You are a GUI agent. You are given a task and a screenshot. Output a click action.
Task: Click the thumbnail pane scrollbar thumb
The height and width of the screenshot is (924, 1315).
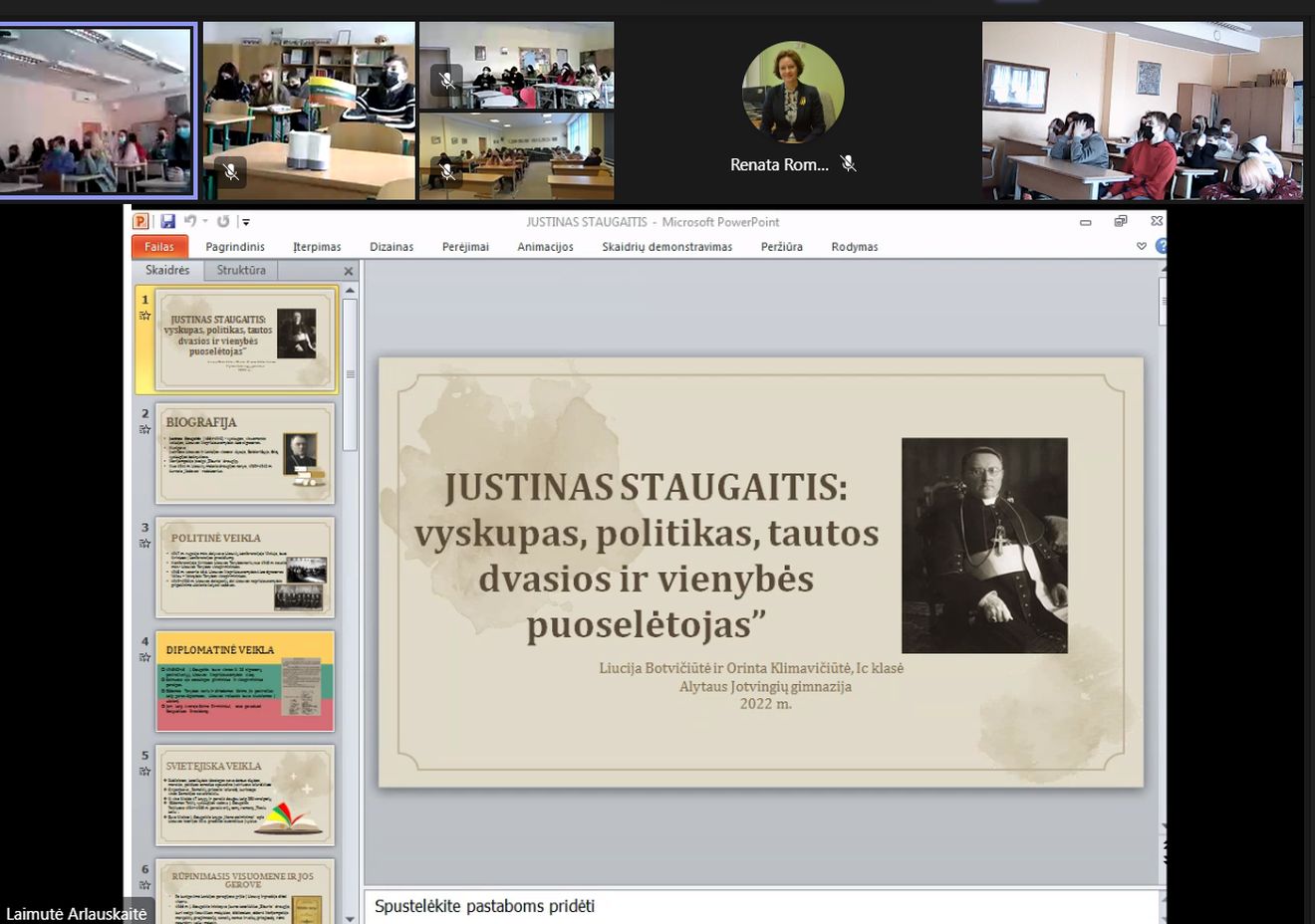point(350,374)
